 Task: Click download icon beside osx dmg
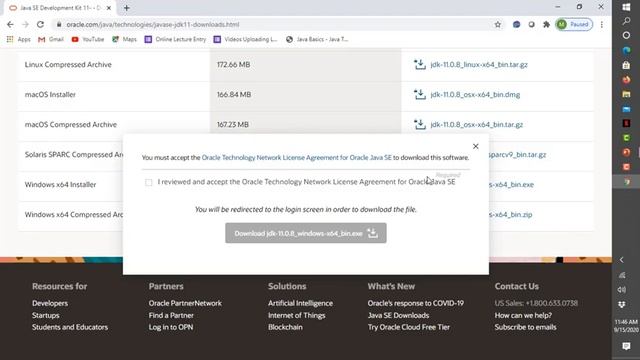pos(420,94)
